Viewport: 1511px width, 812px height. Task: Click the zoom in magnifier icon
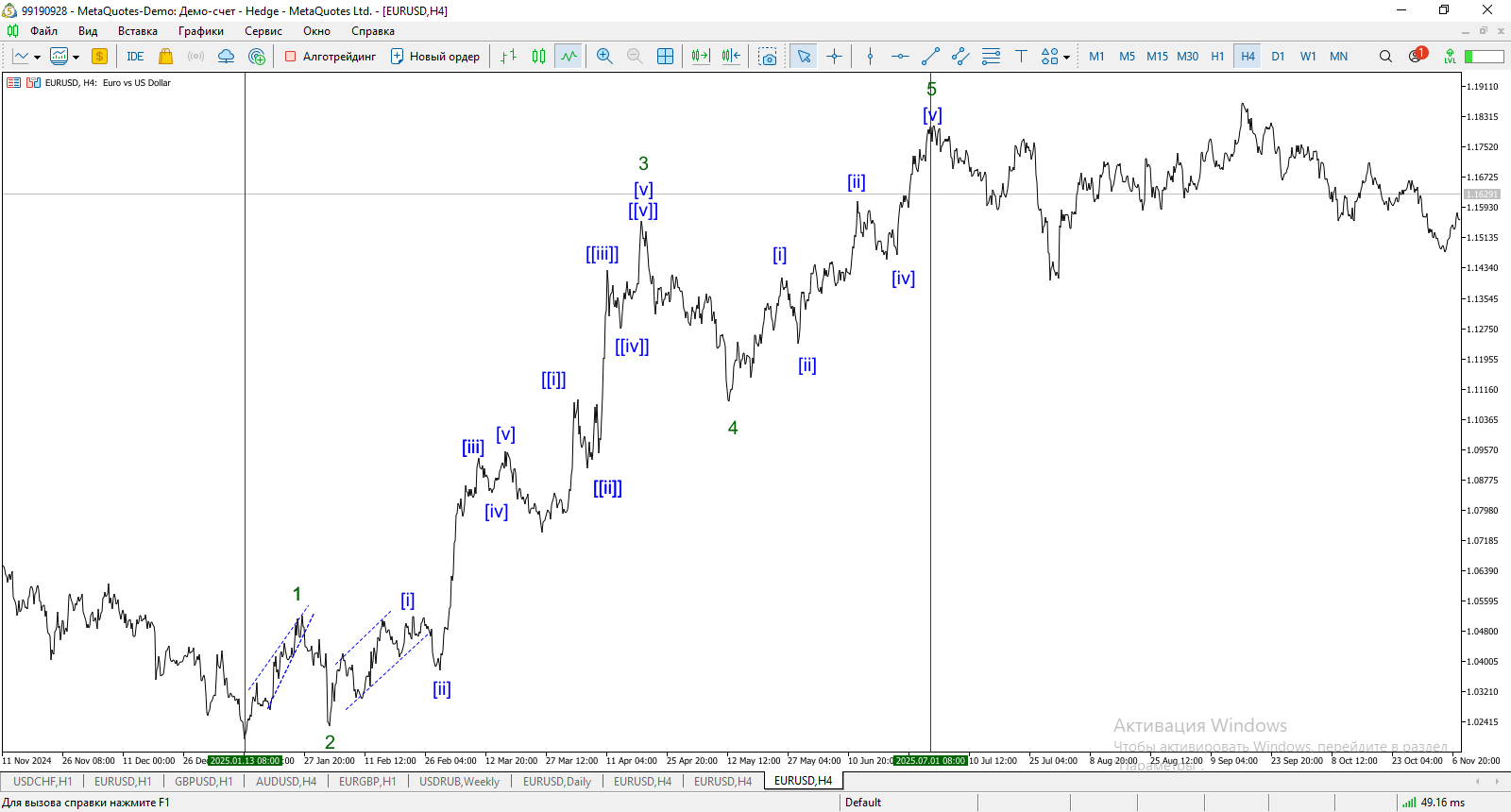tap(604, 57)
